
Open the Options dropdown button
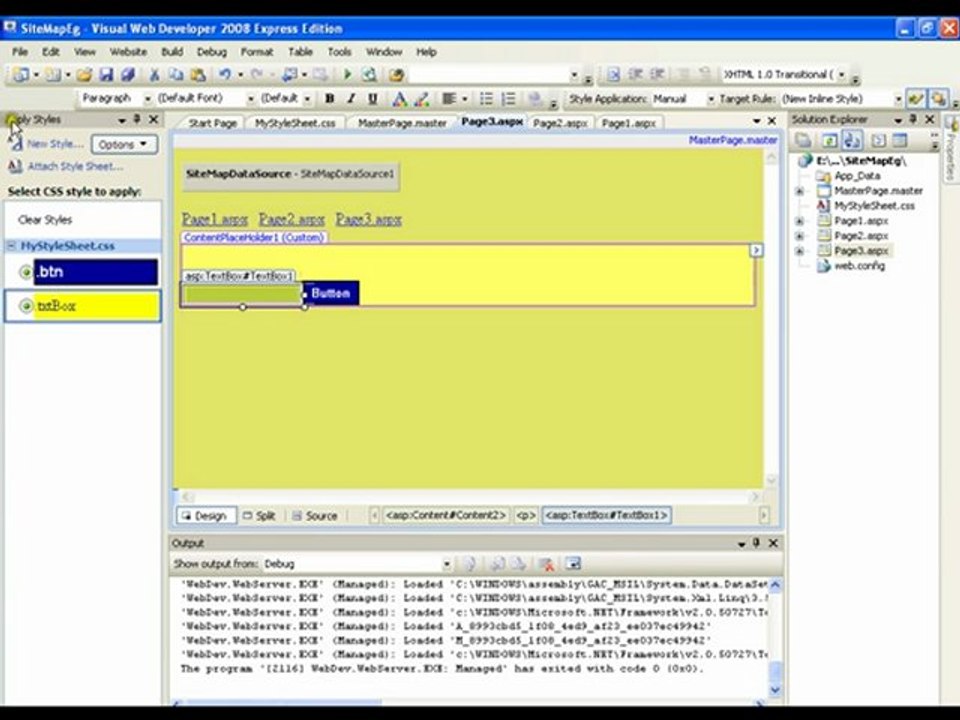124,144
